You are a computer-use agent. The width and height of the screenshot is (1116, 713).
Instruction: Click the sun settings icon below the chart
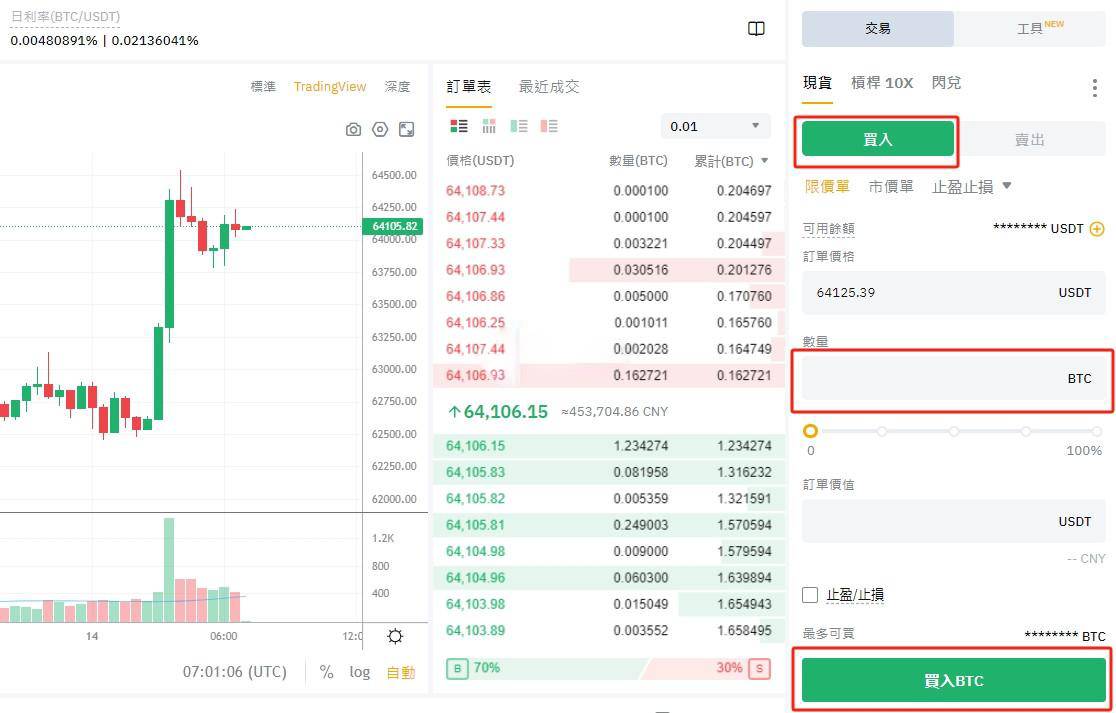(394, 636)
